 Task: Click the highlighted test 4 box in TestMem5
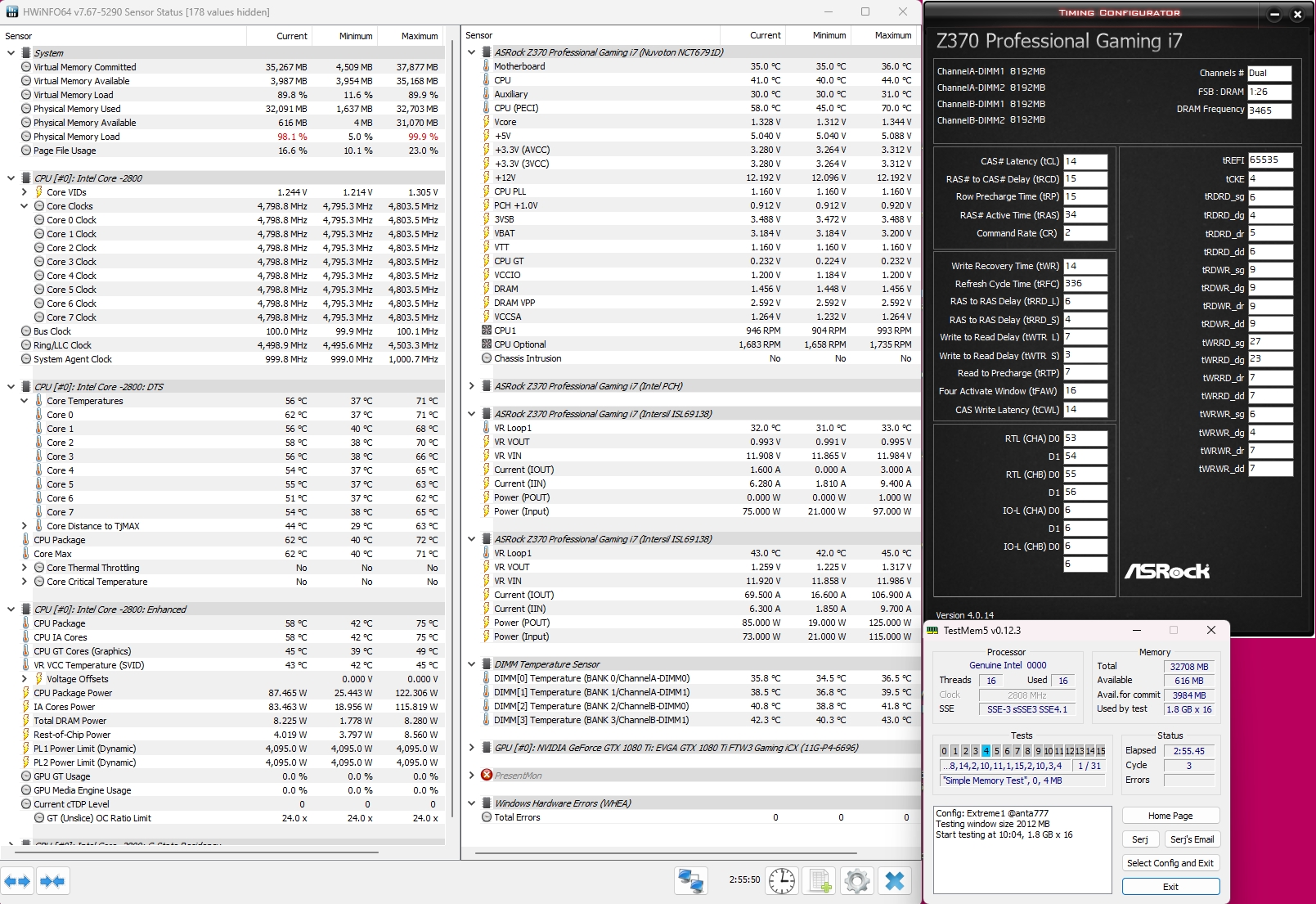(x=986, y=751)
